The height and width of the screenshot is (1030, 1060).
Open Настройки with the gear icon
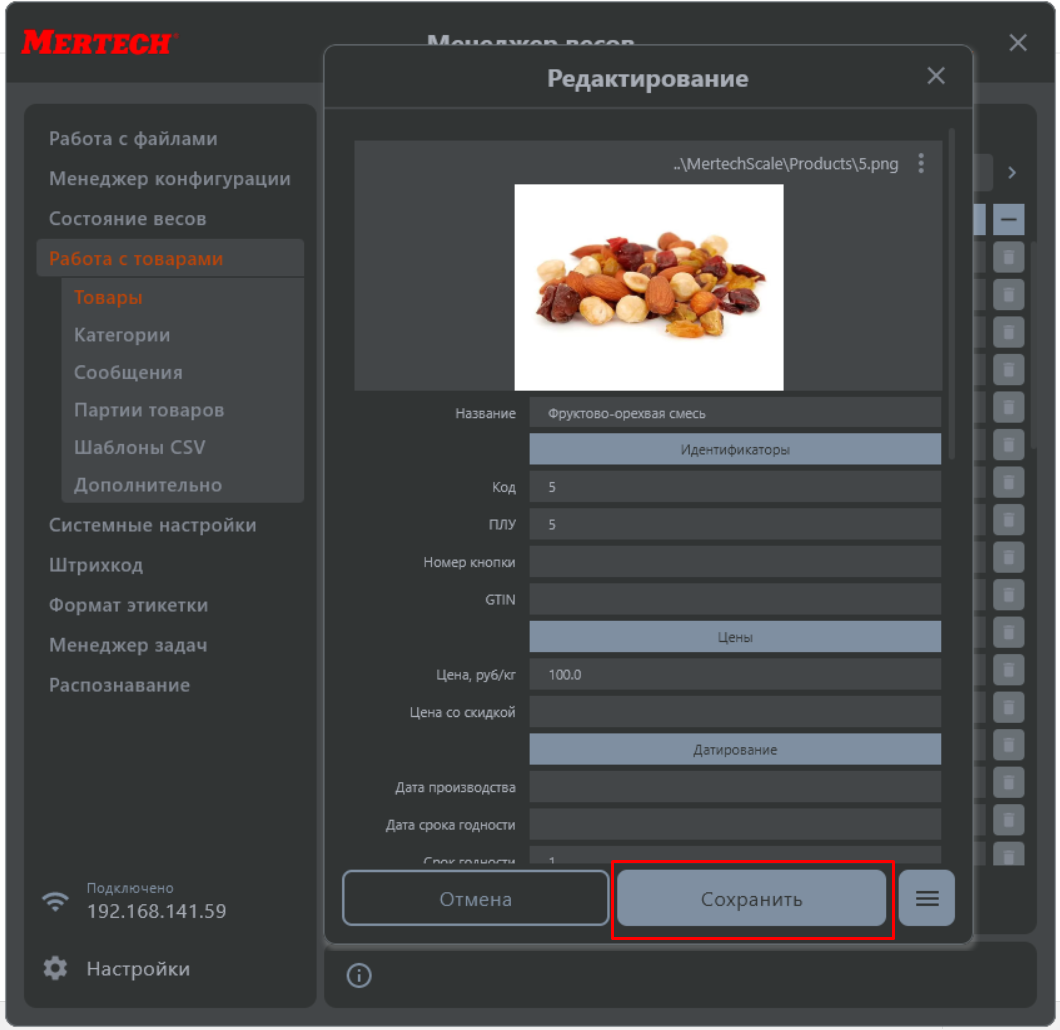[x=55, y=968]
